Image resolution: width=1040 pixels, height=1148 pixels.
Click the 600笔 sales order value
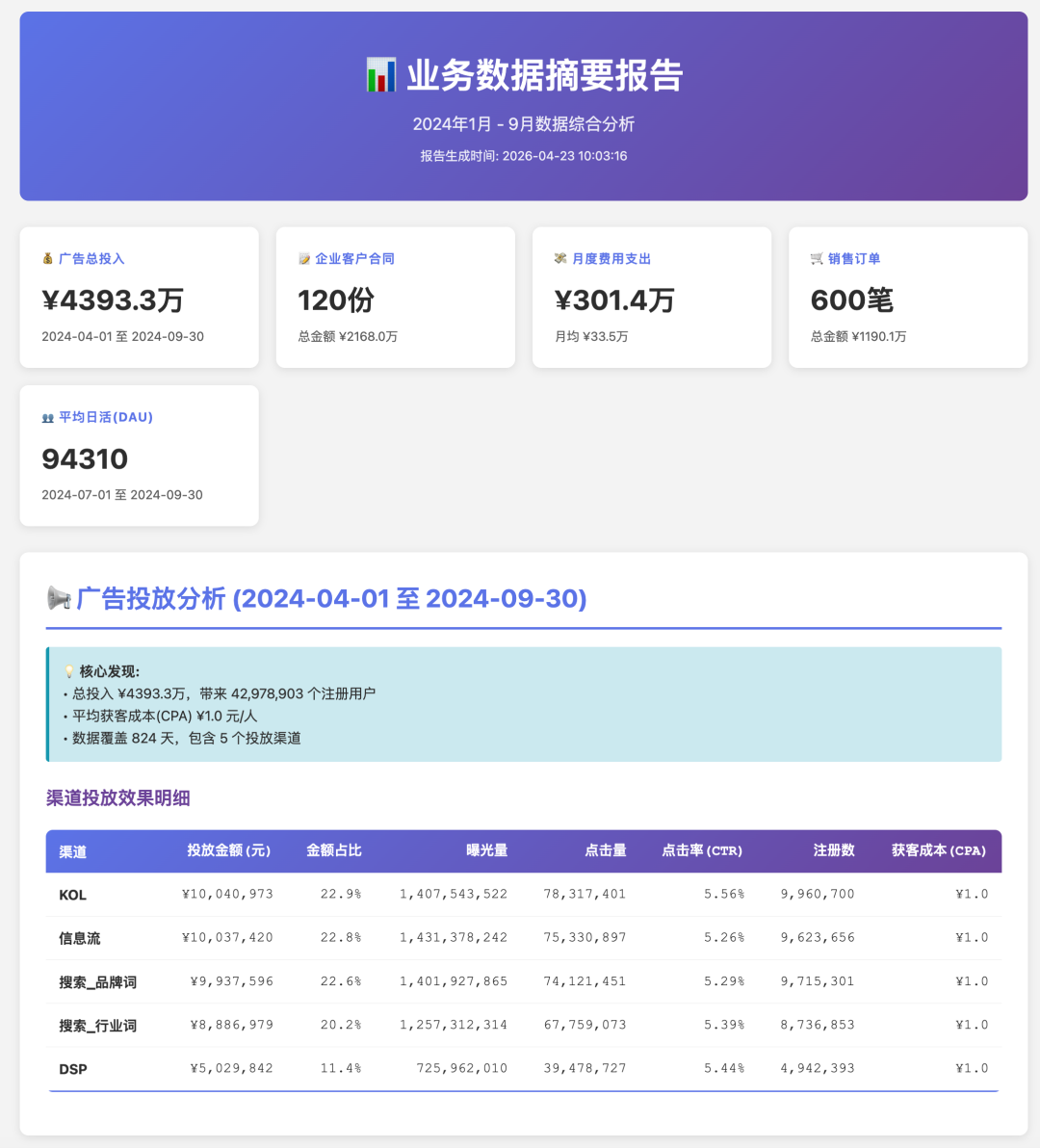(851, 300)
